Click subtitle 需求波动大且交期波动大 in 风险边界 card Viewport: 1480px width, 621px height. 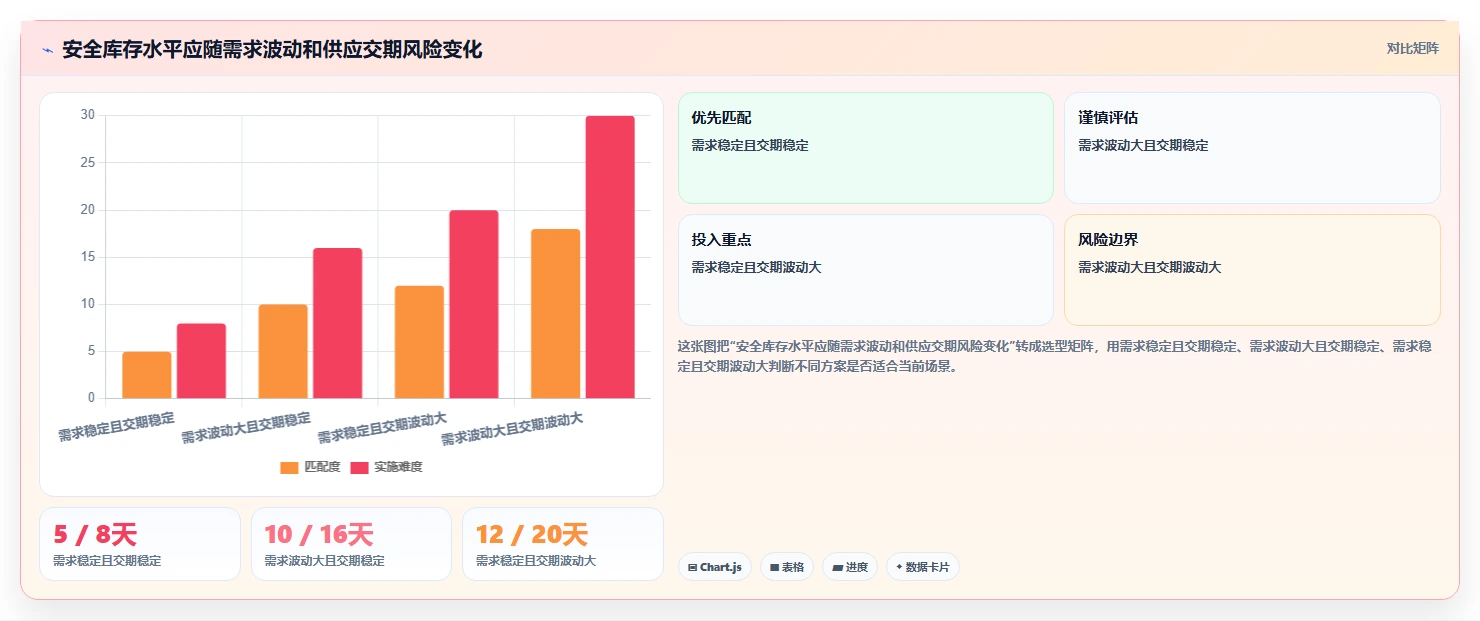[1150, 267]
